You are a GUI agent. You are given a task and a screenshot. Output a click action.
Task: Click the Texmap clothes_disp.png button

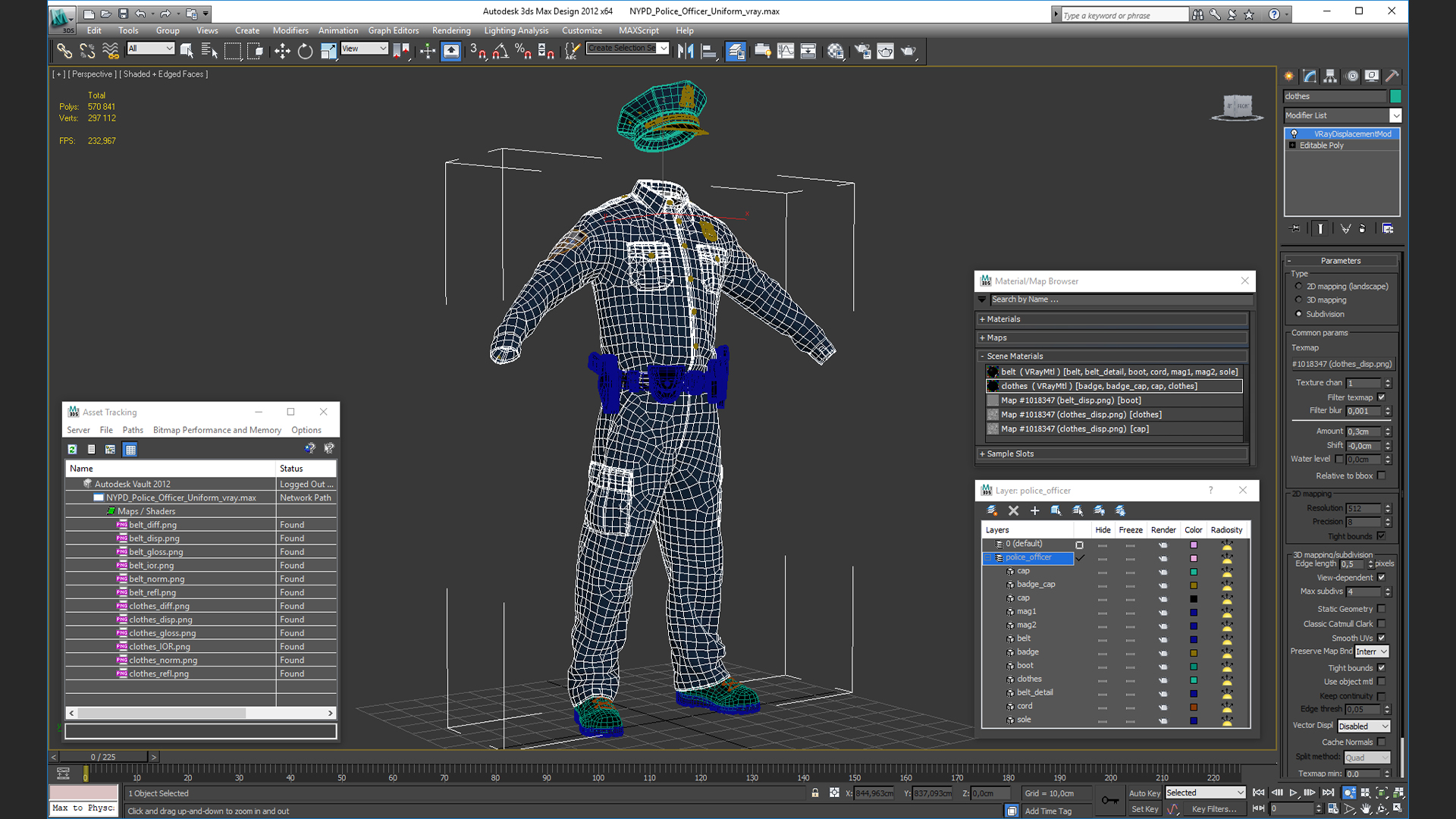click(1341, 364)
